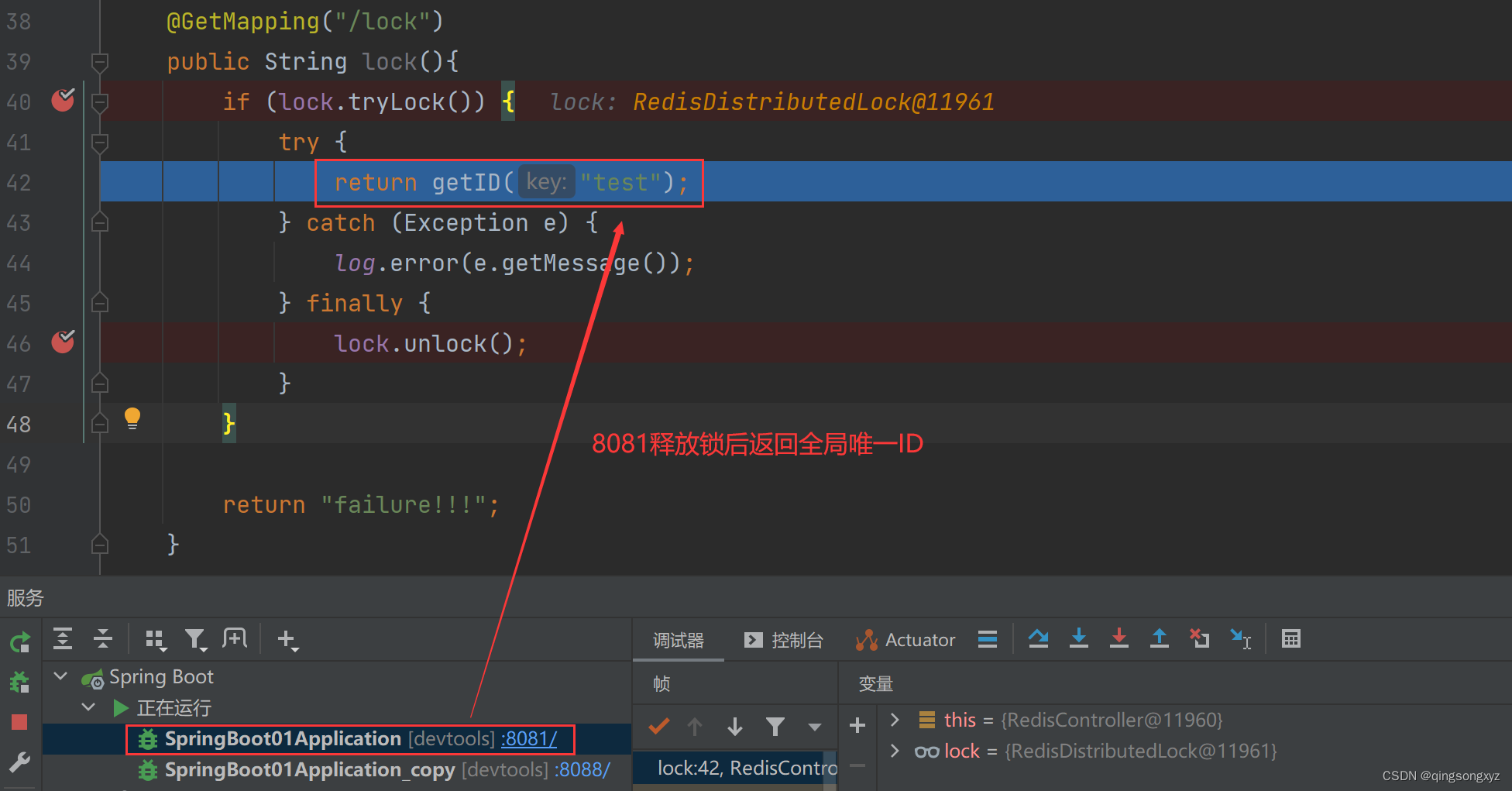Click the Step Out debugger icon
The width and height of the screenshot is (1512, 791).
click(1160, 639)
